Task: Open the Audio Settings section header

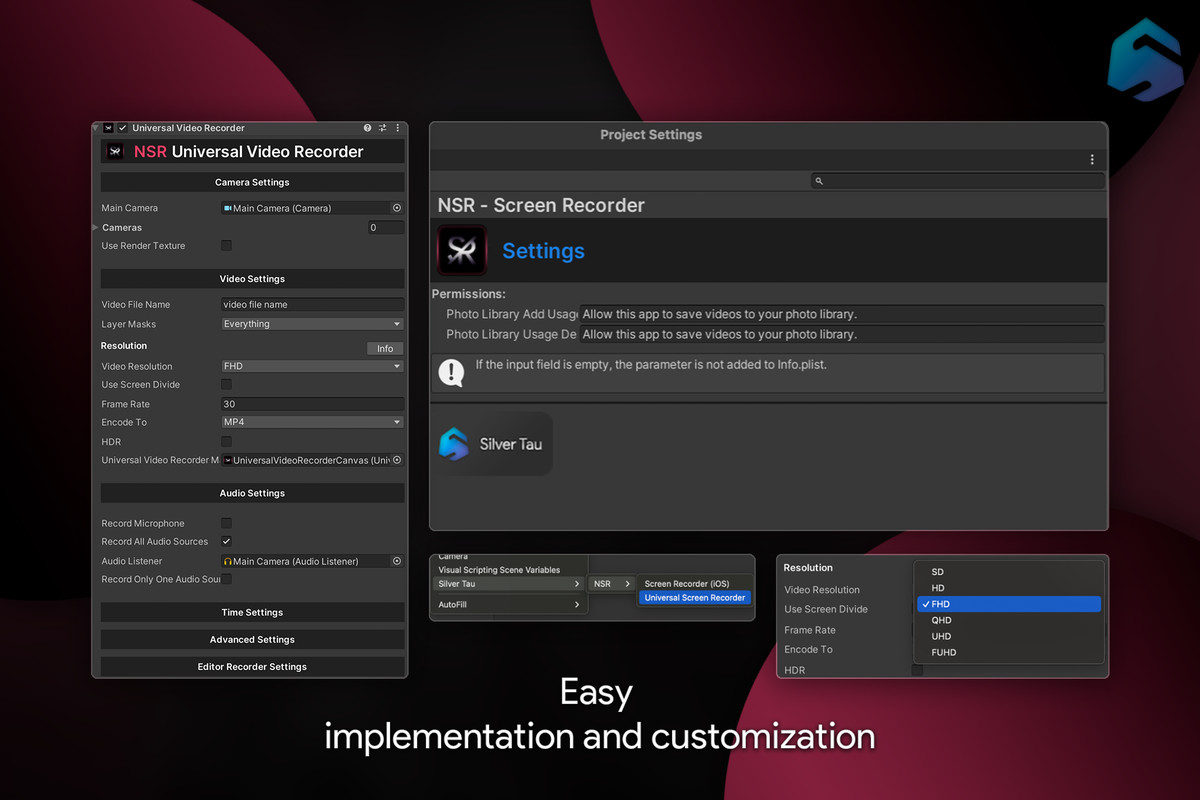Action: [252, 493]
